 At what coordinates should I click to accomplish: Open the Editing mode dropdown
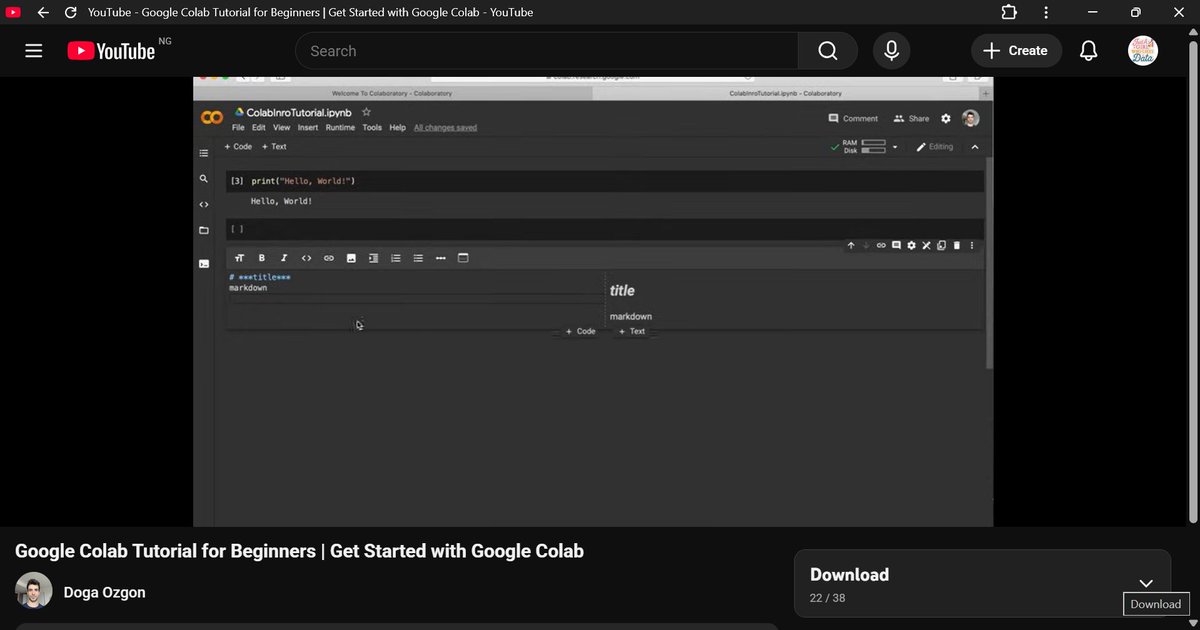936,147
